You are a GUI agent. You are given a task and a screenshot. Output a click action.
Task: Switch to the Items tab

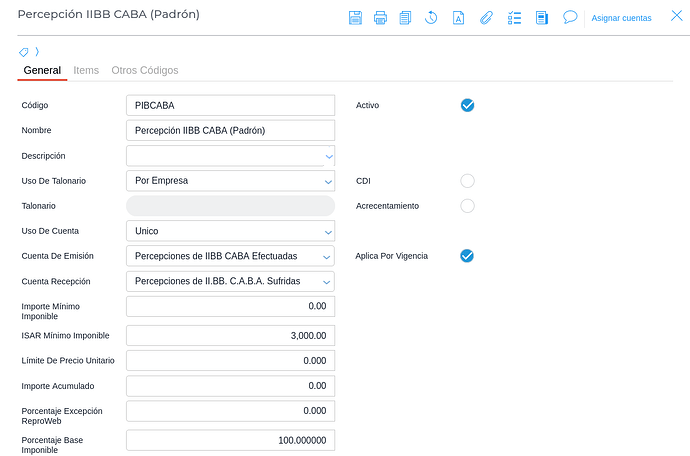tap(86, 71)
